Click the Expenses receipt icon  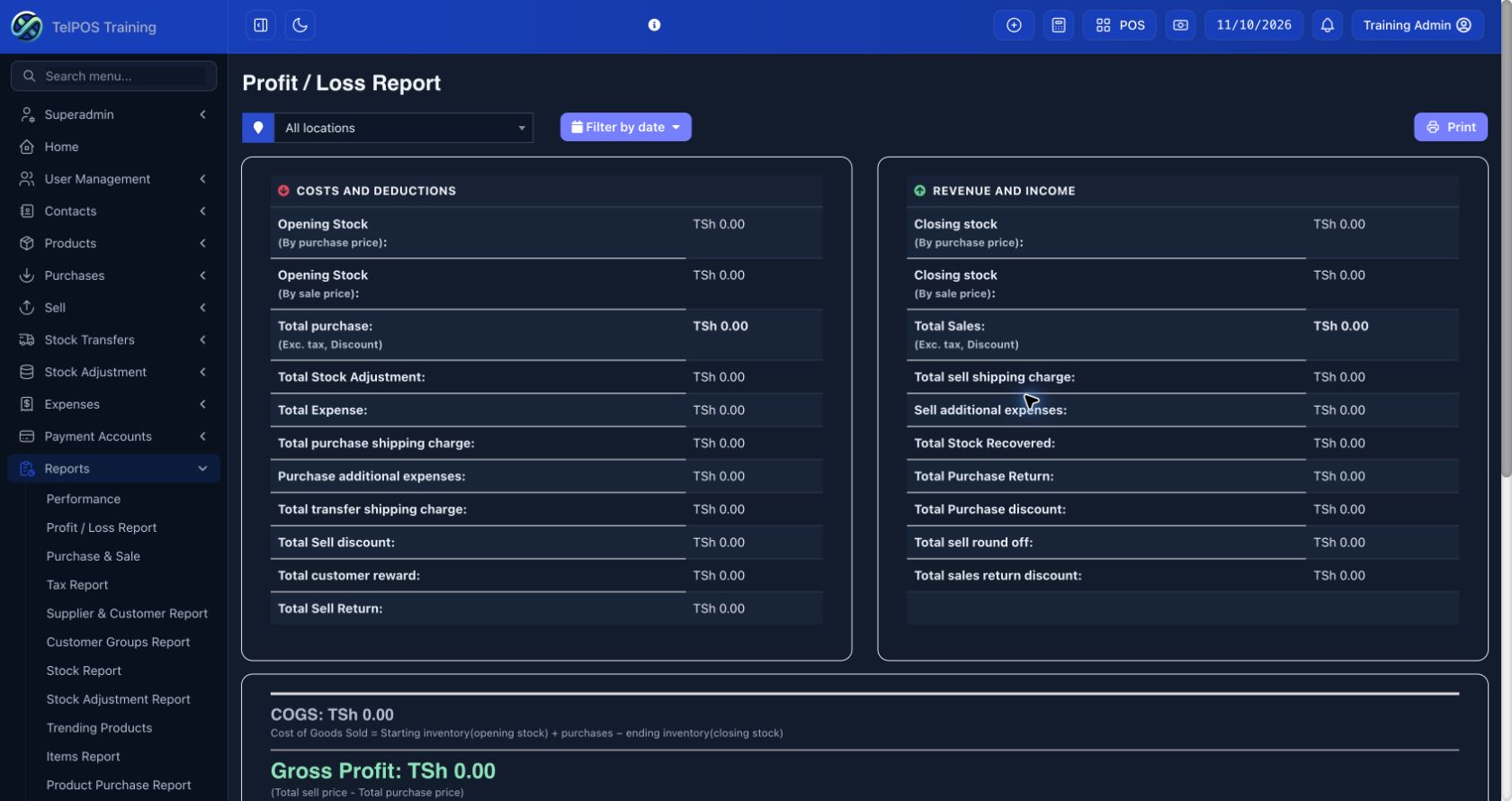point(27,404)
